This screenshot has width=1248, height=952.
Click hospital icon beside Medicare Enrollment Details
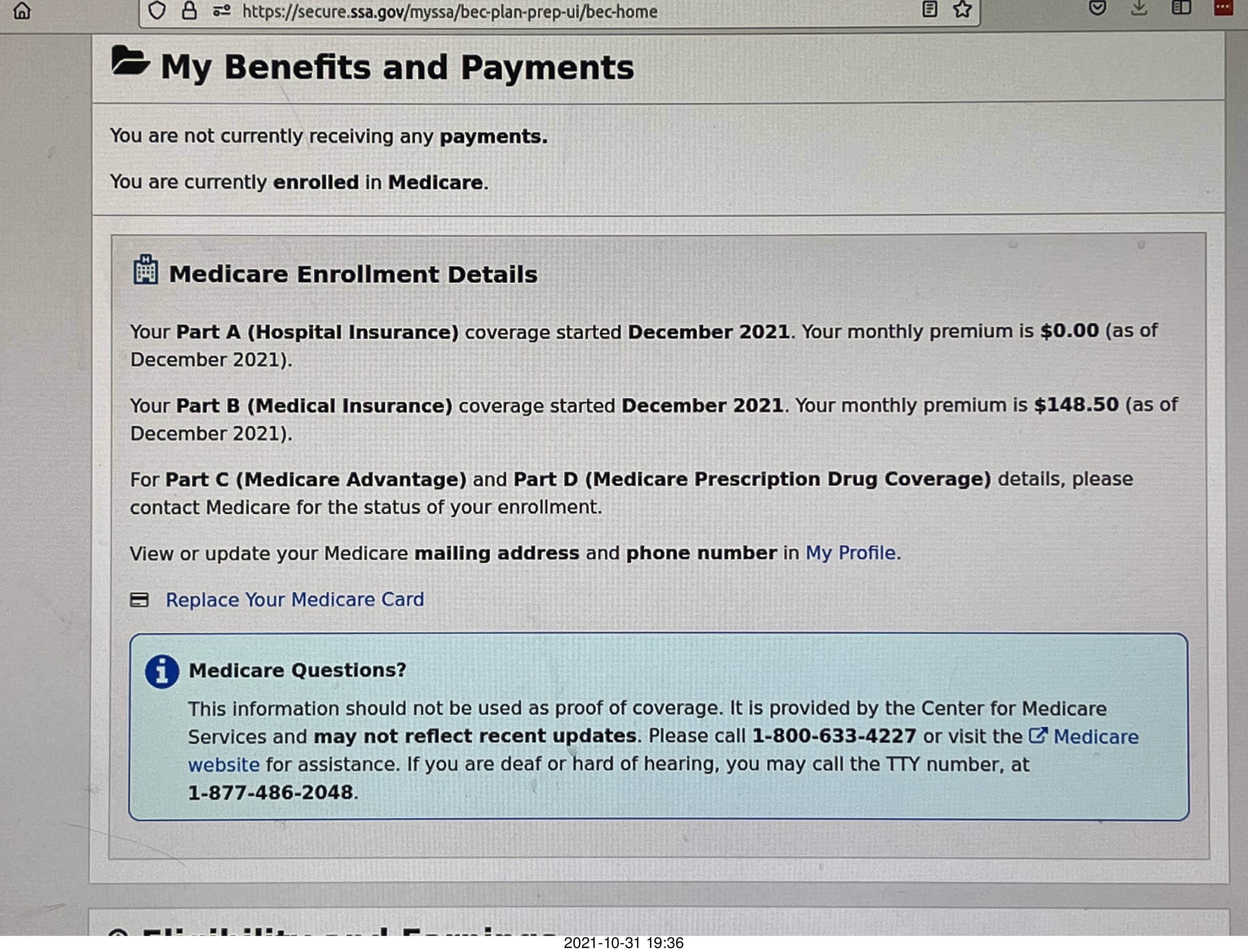click(145, 270)
